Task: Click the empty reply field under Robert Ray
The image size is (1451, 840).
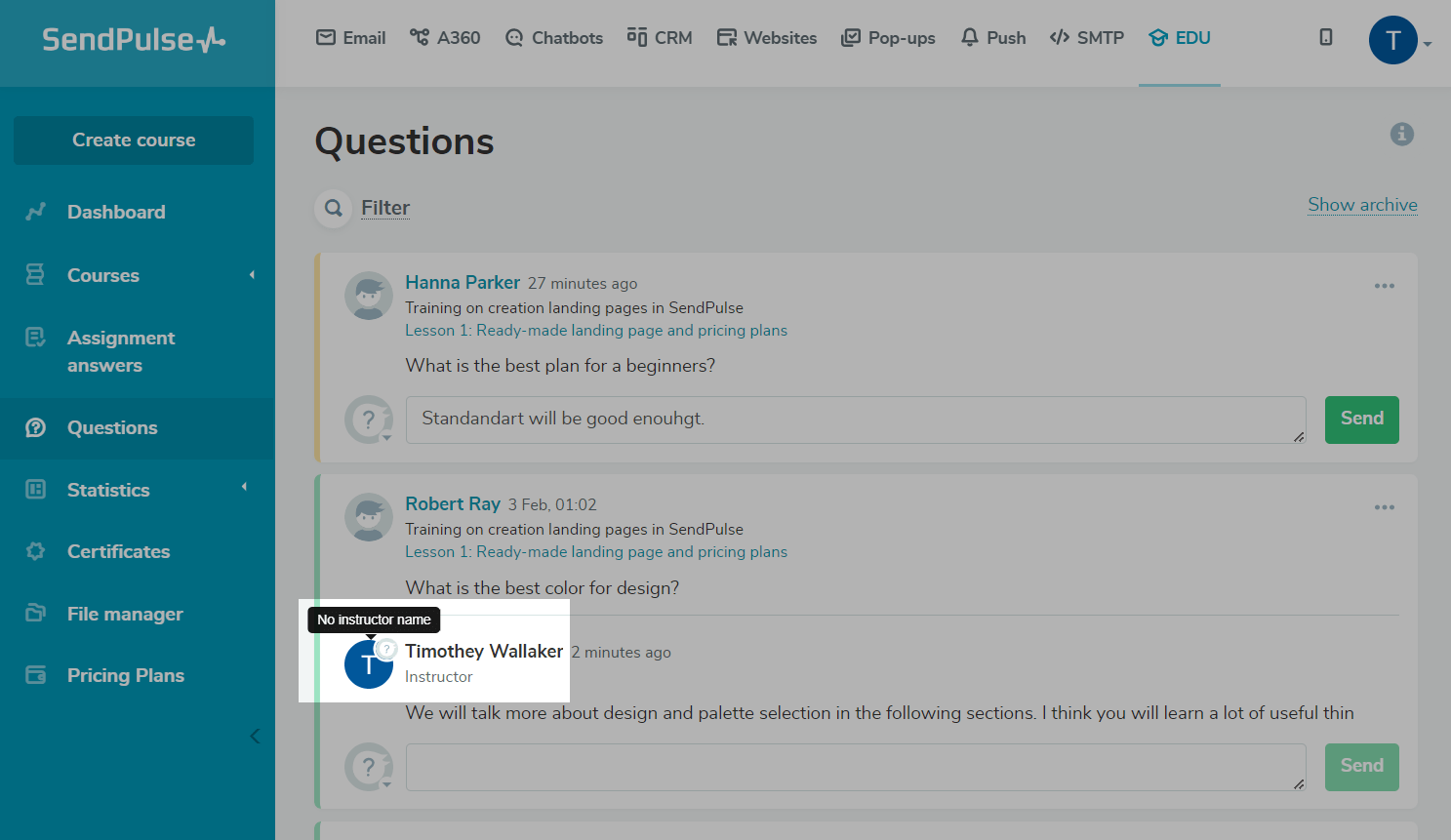Action: pos(855,767)
